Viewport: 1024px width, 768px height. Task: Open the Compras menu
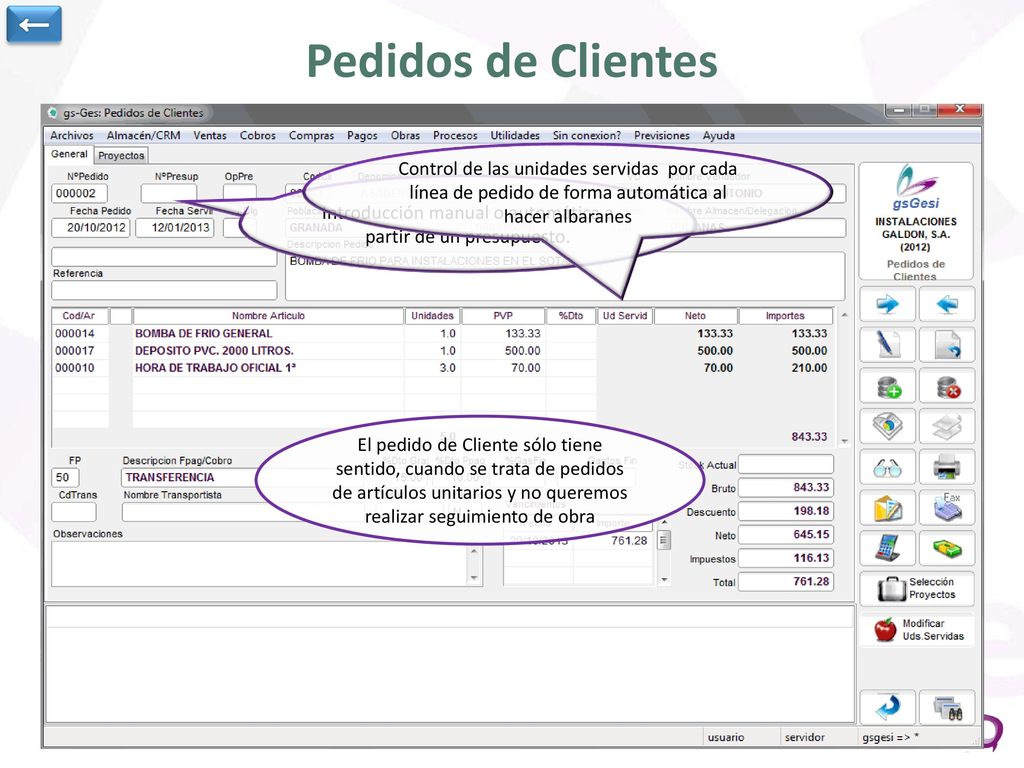pos(312,135)
